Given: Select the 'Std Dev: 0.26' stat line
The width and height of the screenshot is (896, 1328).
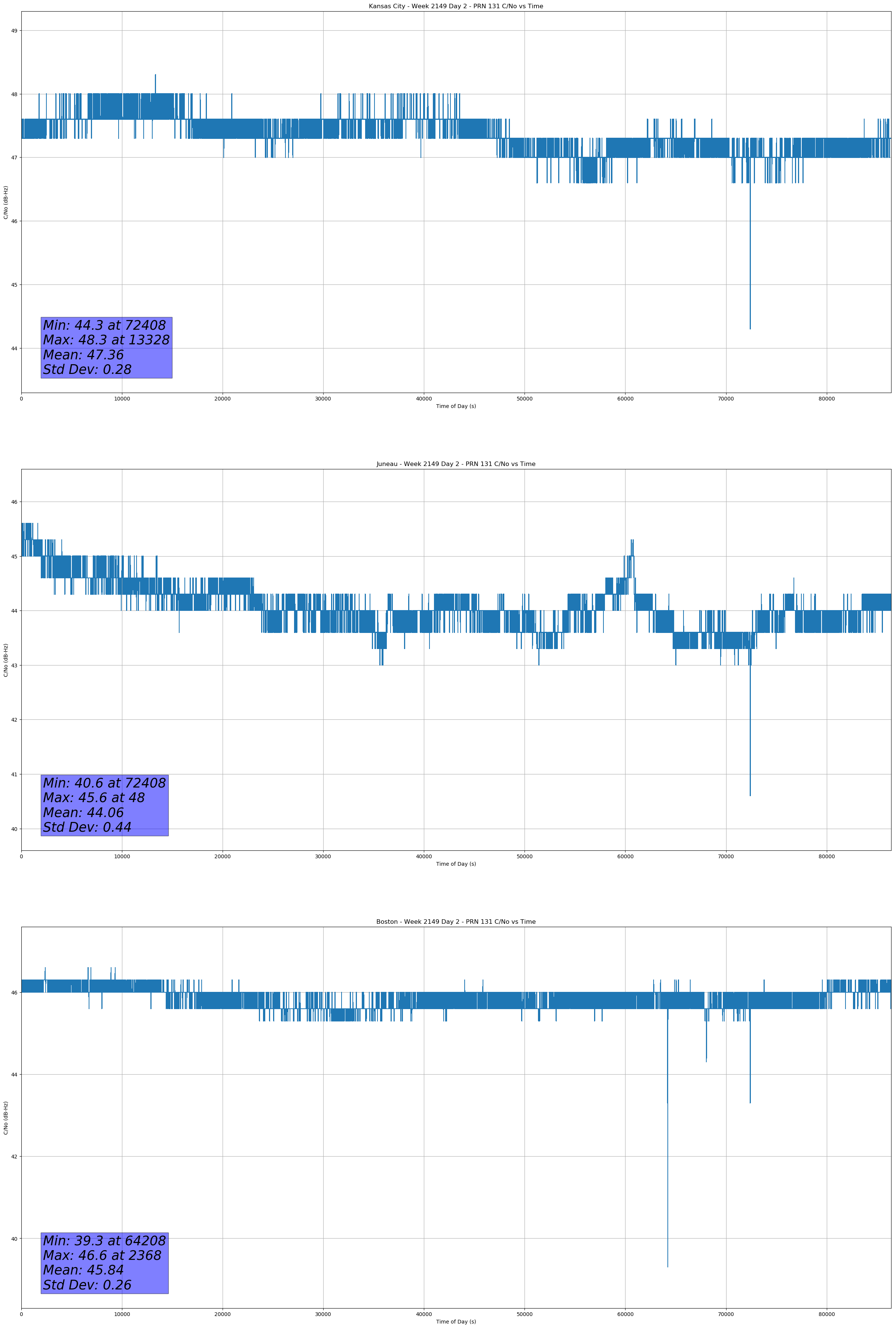Looking at the screenshot, I should pyautogui.click(x=88, y=1285).
